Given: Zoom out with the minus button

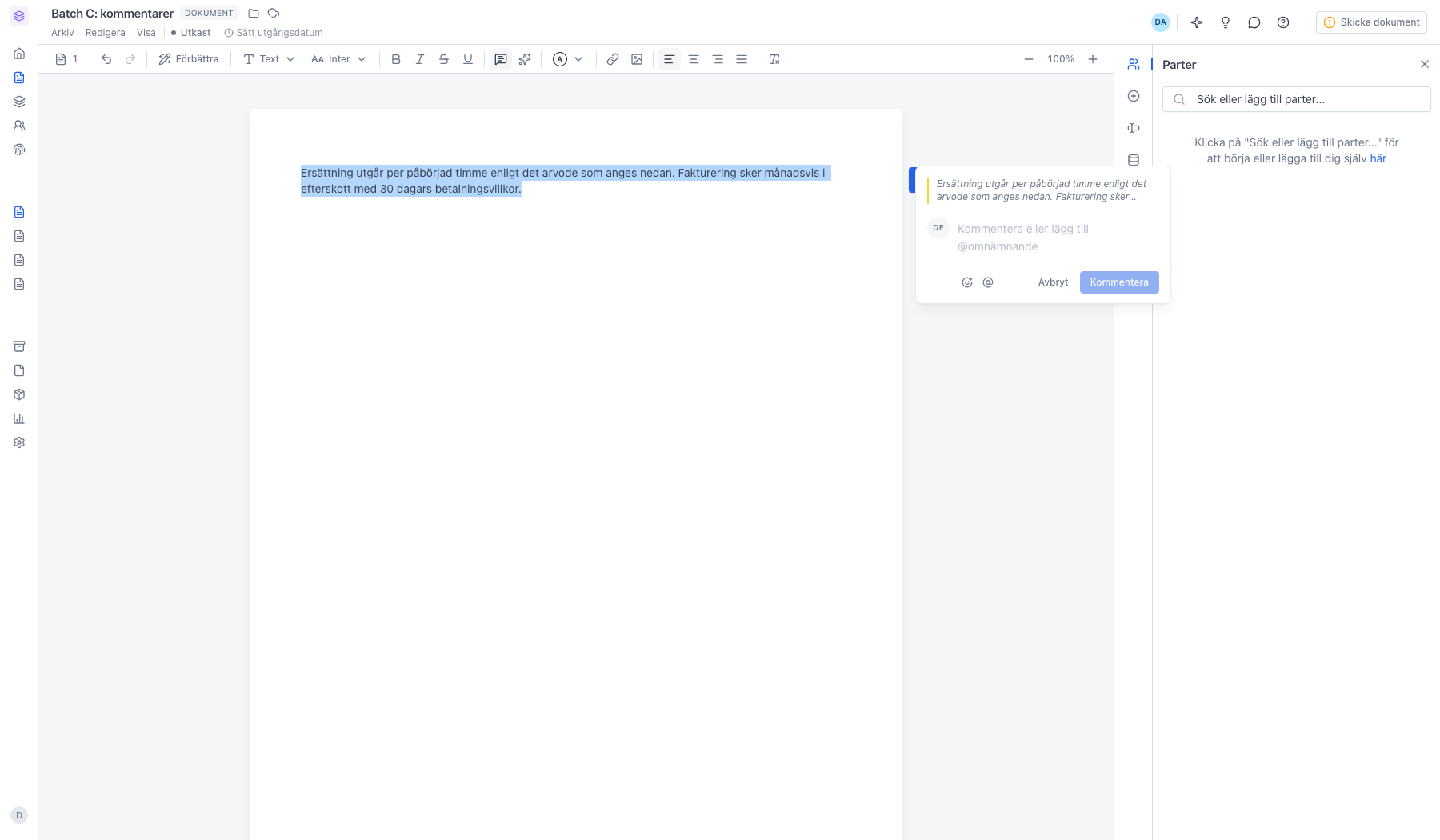Looking at the screenshot, I should pos(1029,59).
